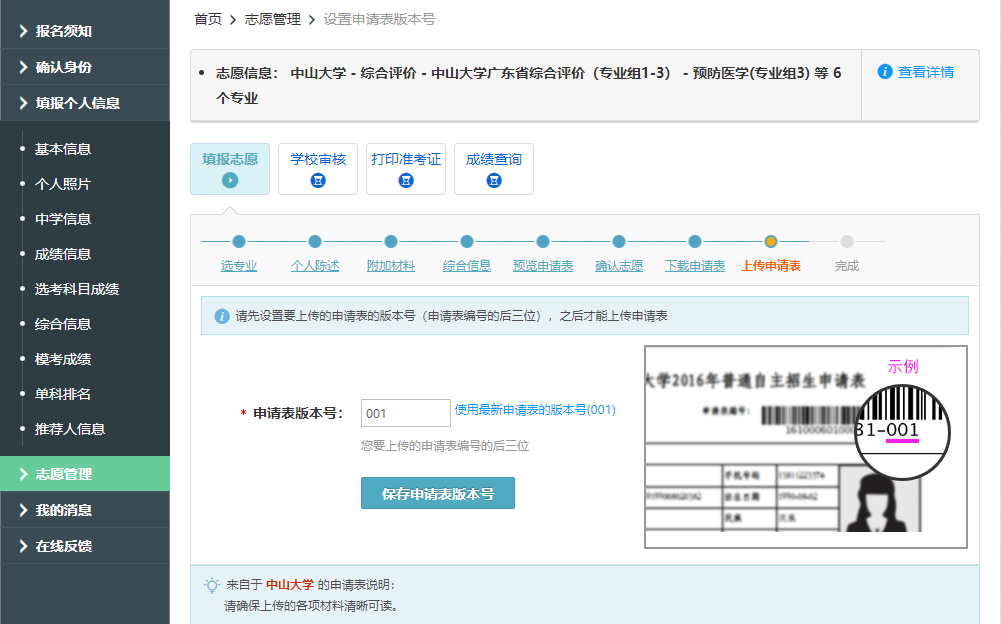Viewport: 1001px width, 624px height.
Task: Click the completed dot above 选专业 step
Action: [239, 241]
